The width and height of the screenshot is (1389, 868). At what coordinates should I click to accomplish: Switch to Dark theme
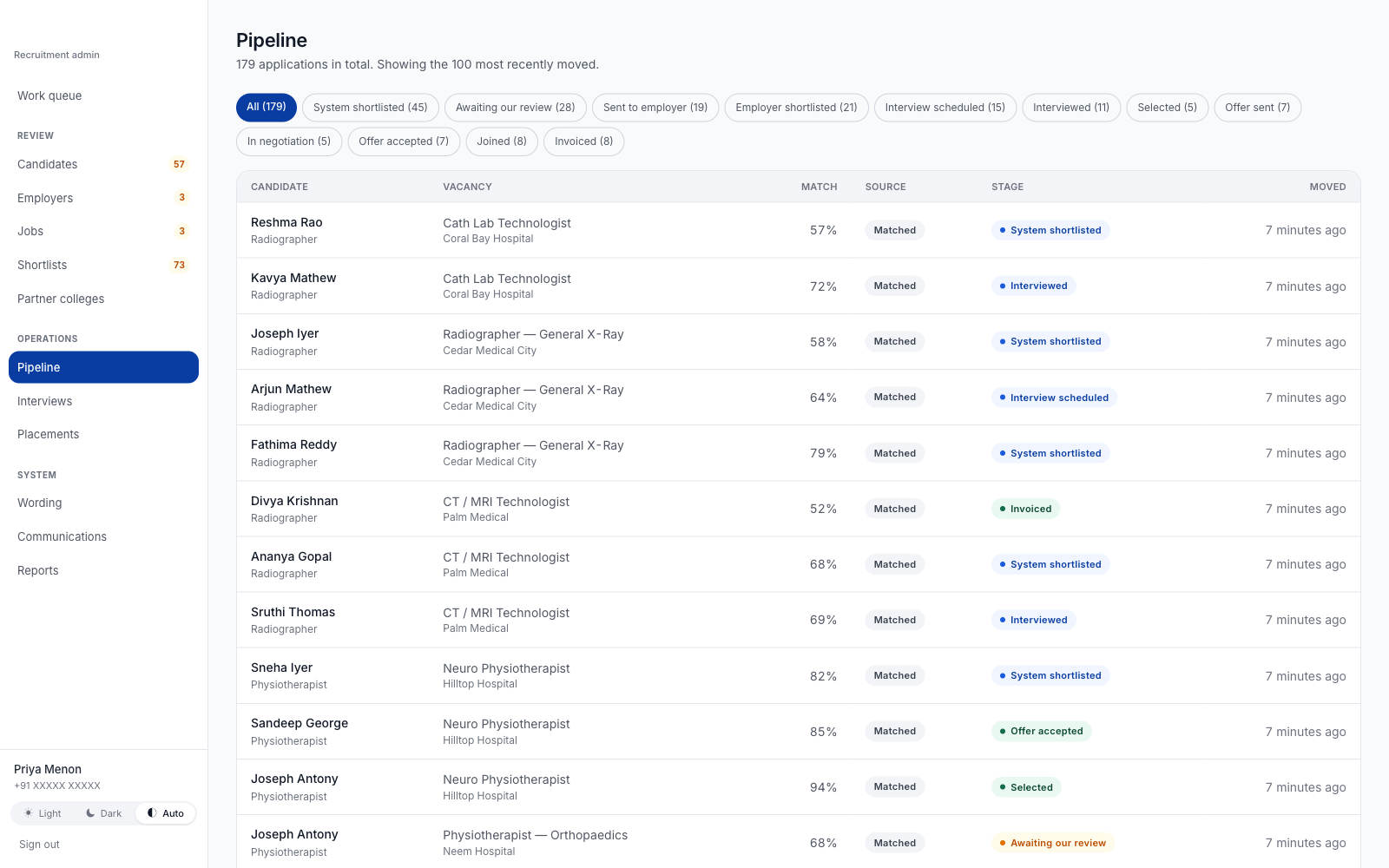coord(103,813)
